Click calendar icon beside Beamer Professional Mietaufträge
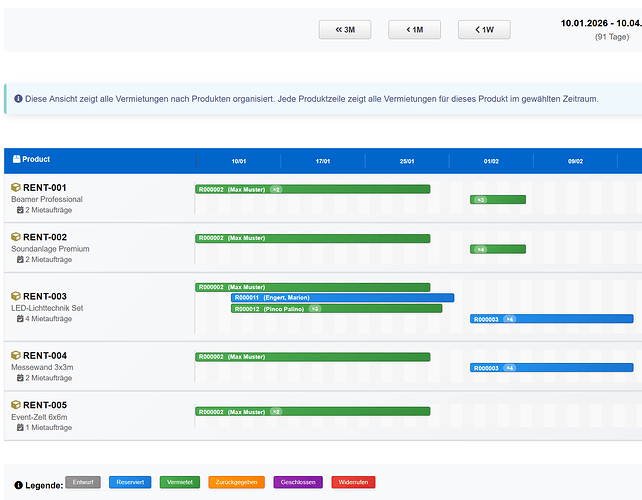The image size is (642, 500). click(20, 210)
